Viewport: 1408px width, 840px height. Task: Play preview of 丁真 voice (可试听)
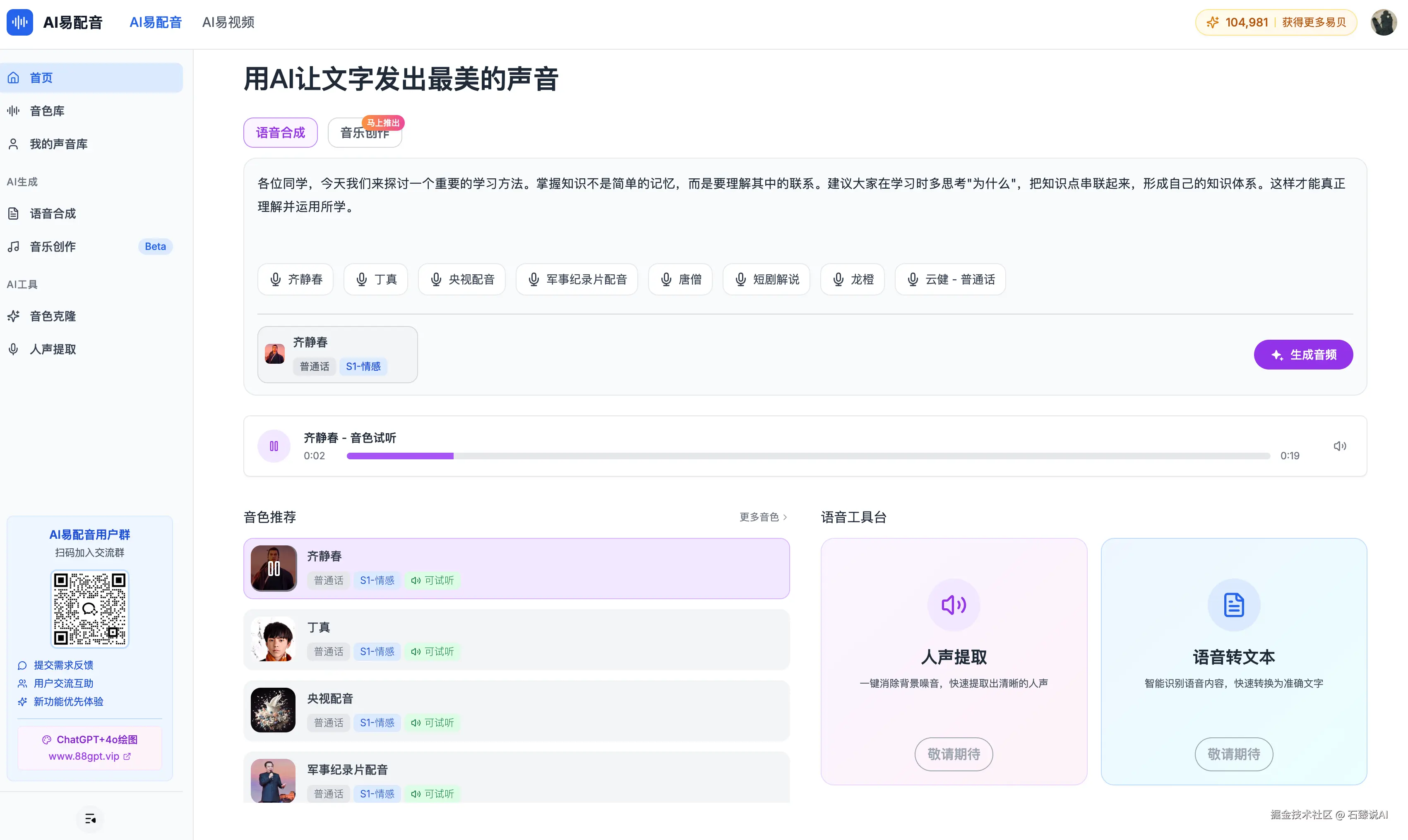pyautogui.click(x=433, y=651)
